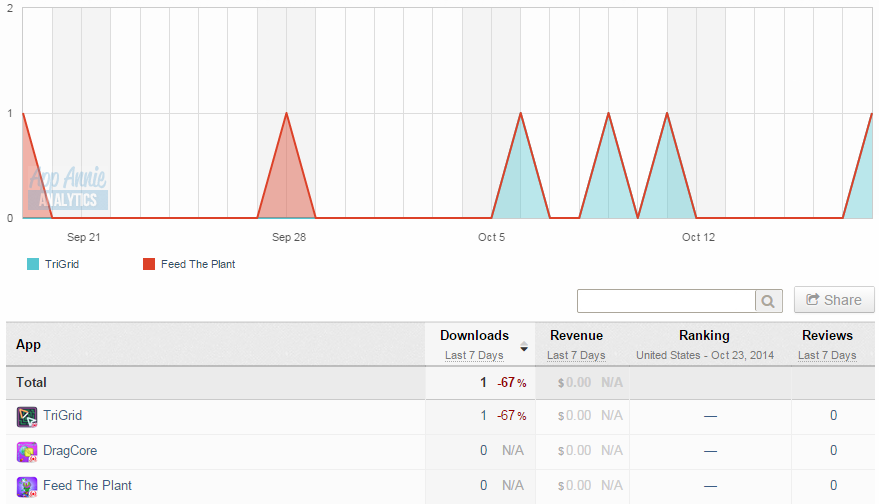Click Total row's $0.00 revenue value
The image size is (879, 504).
pyautogui.click(x=575, y=382)
